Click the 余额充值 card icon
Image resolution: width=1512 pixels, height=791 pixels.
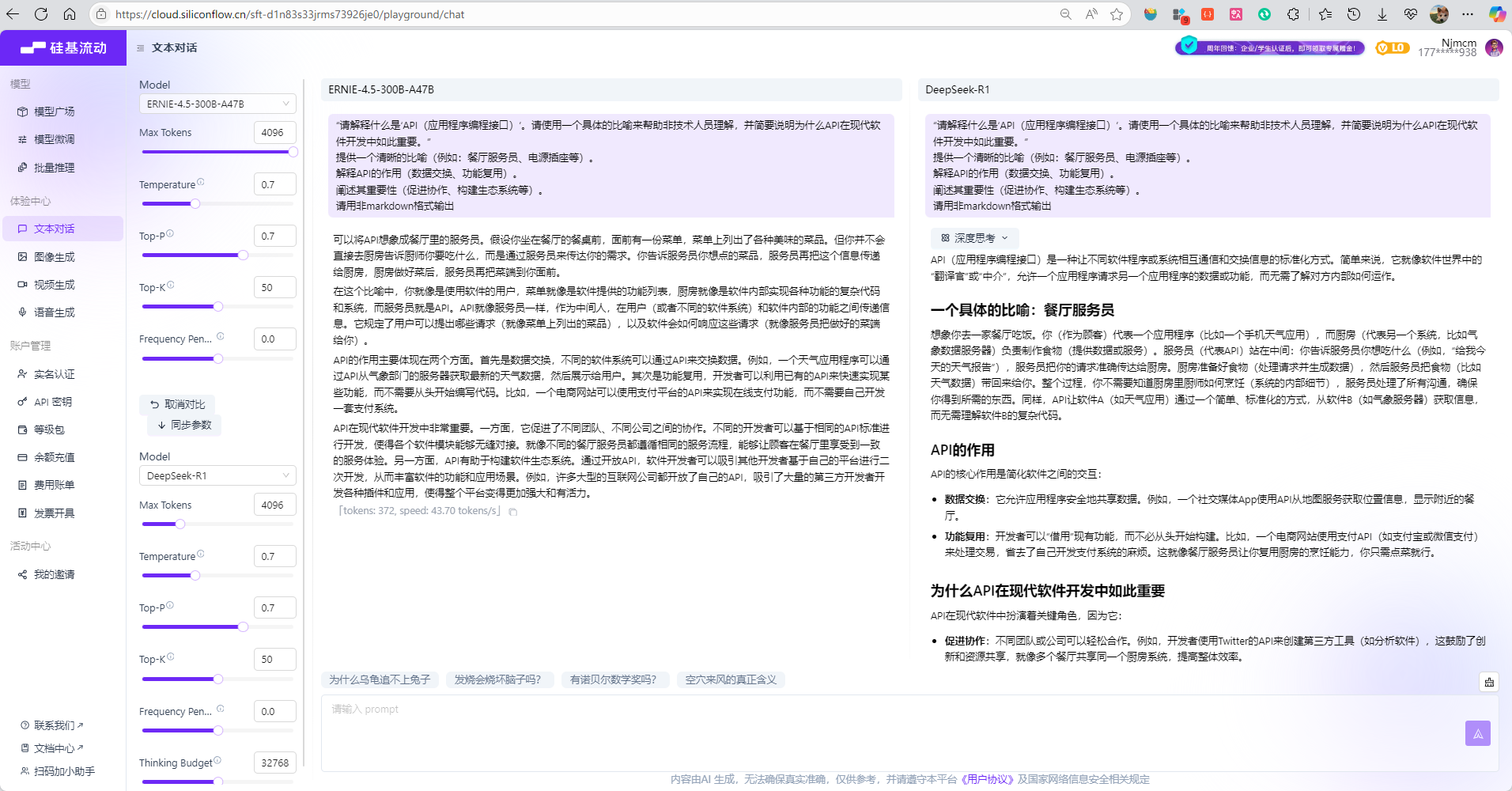pos(22,457)
